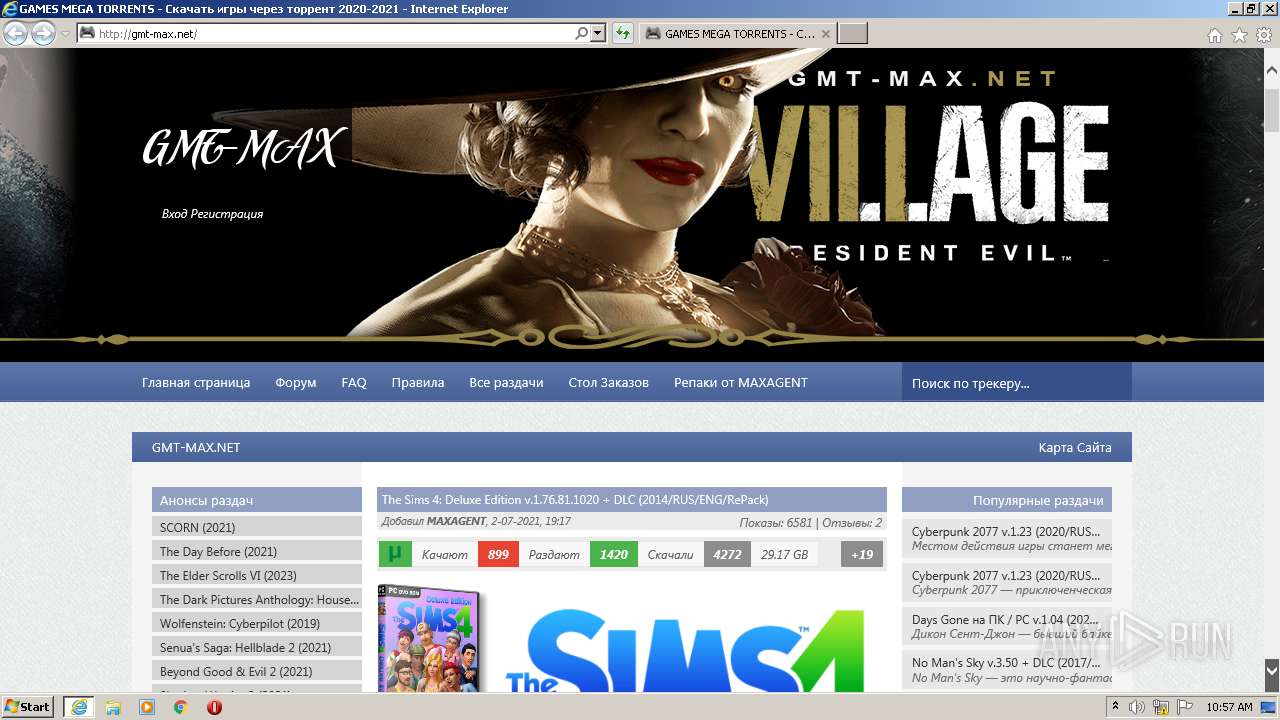The image size is (1280, 720).
Task: Open the Правила menu item
Action: click(x=418, y=382)
